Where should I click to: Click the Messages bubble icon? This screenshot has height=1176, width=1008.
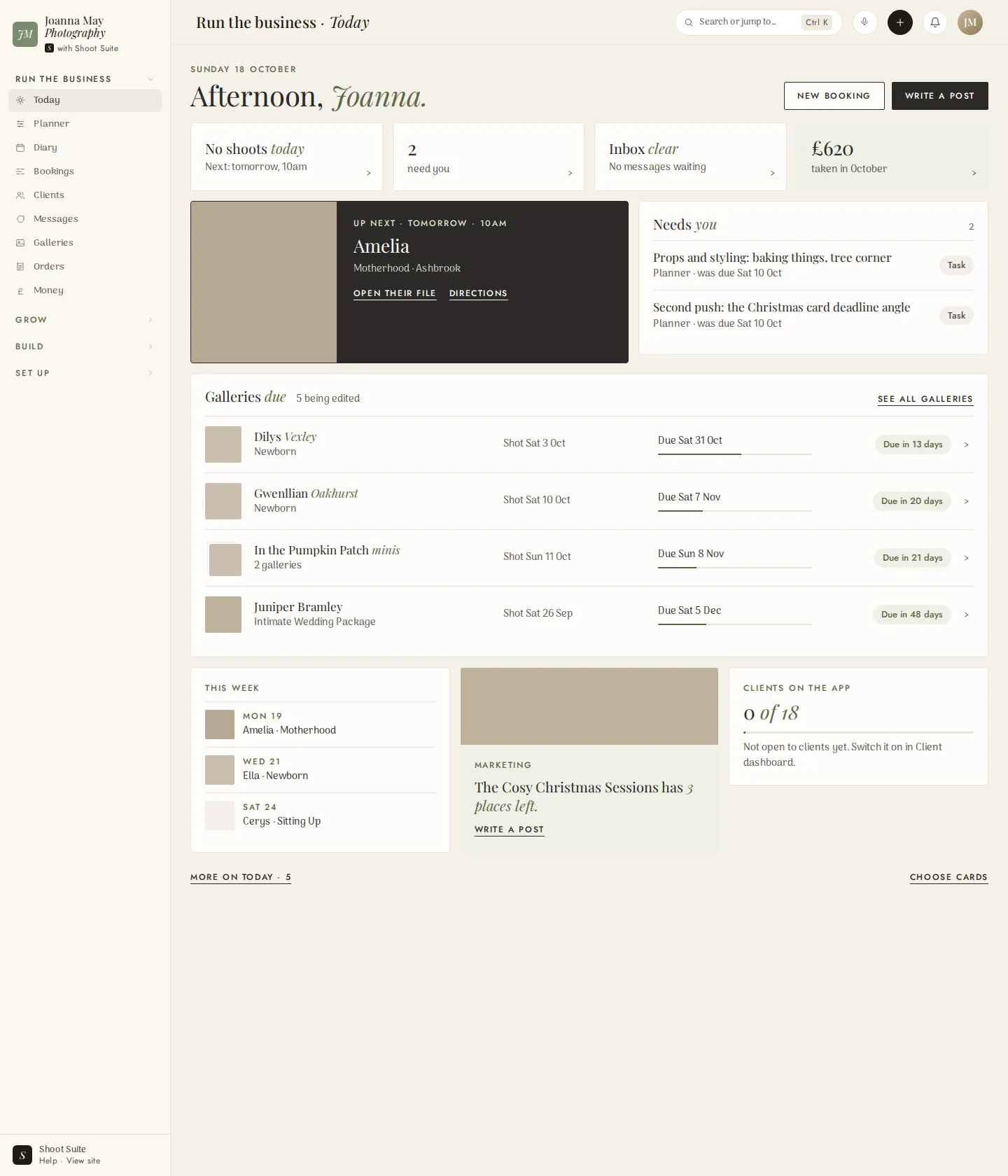click(x=20, y=219)
